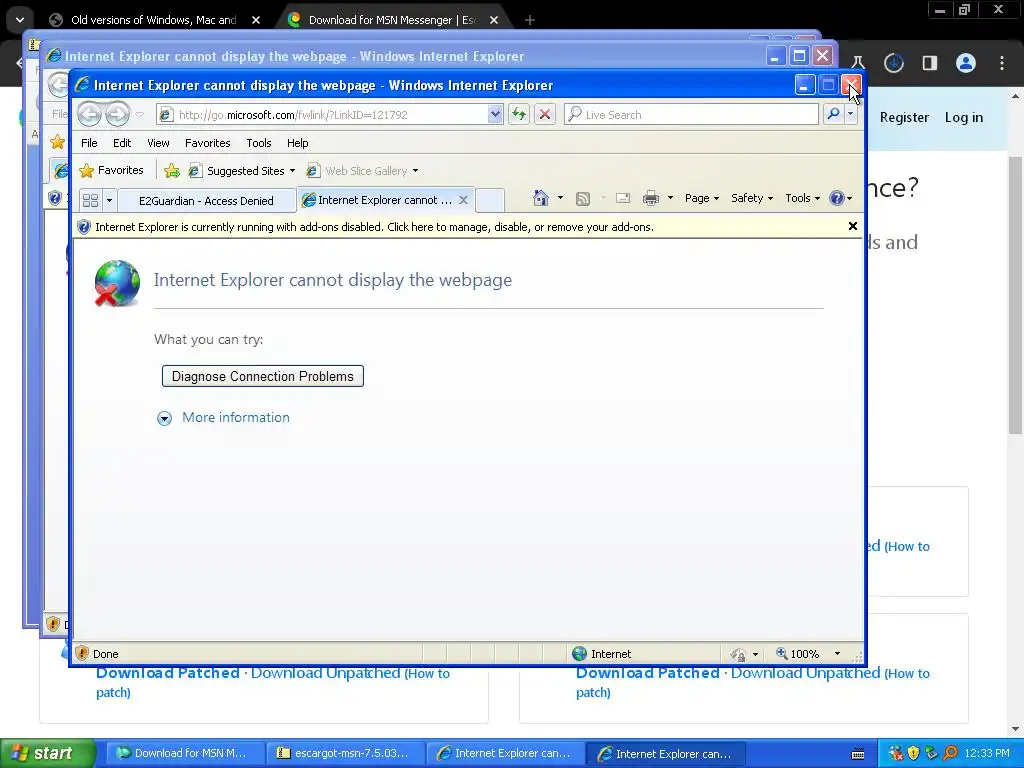Click the Safely Remove Hardware tray icon
The width and height of the screenshot is (1024, 768).
[x=931, y=753]
